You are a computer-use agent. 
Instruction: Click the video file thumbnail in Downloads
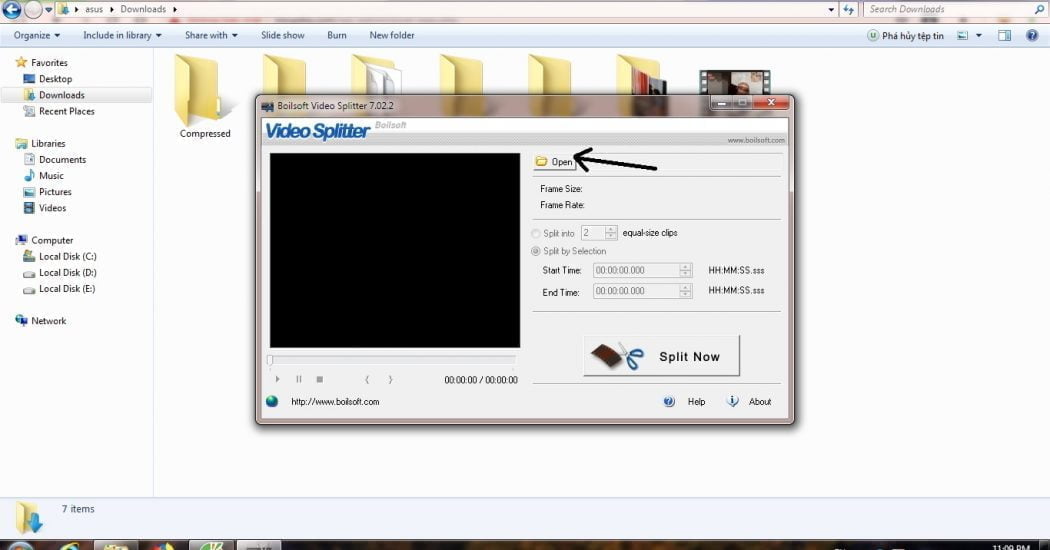coord(735,83)
